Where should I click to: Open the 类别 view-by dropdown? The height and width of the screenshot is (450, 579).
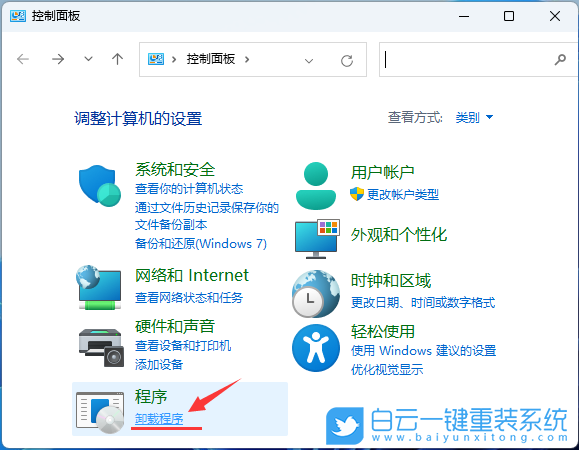[x=474, y=117]
